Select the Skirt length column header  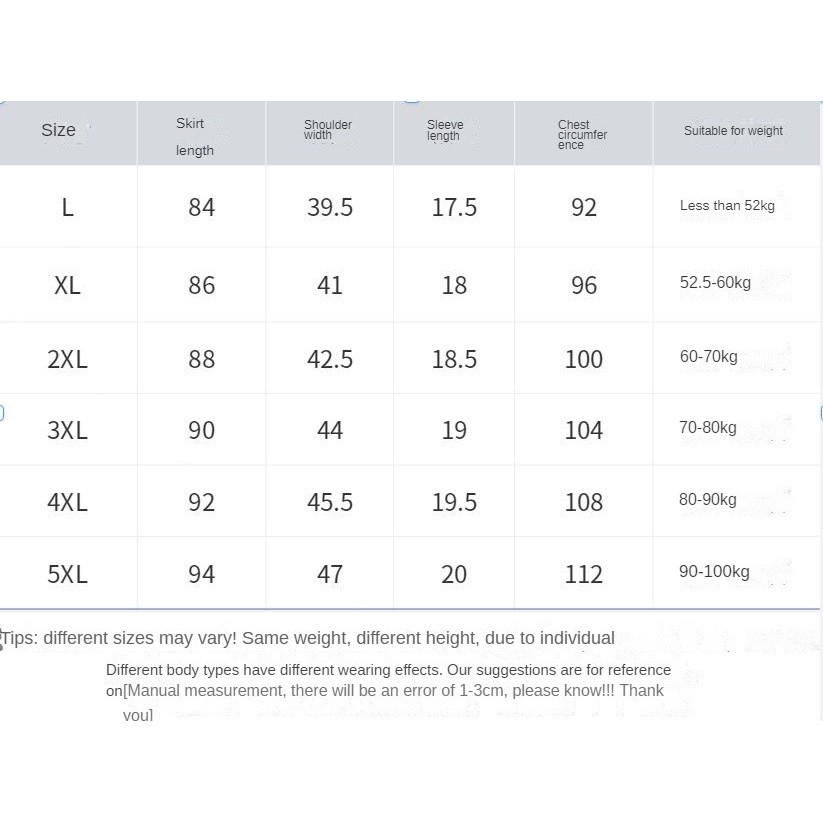194,136
